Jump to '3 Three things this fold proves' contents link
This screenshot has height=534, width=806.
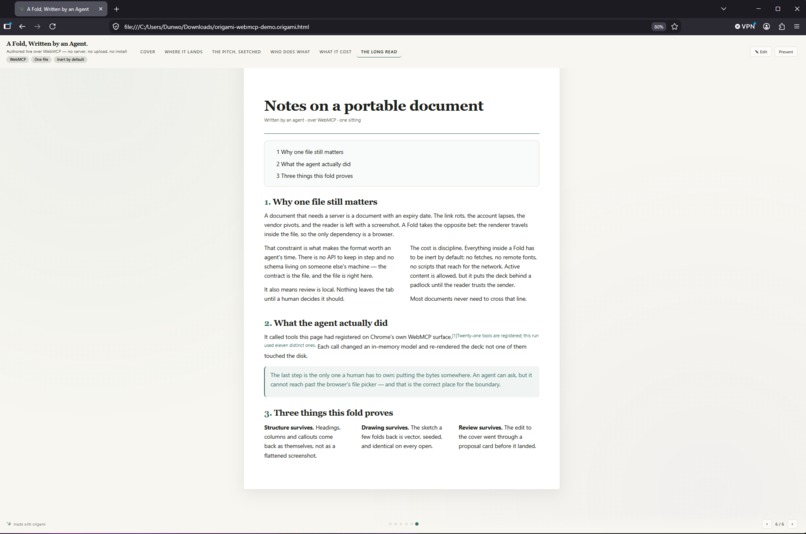click(314, 176)
